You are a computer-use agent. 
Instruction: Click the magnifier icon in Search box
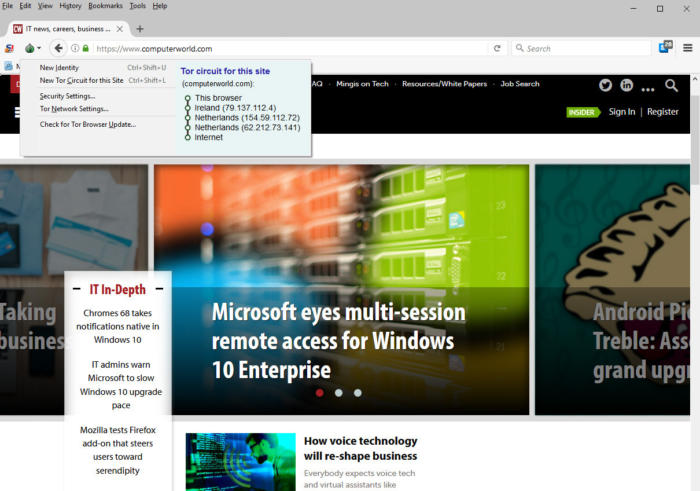pos(519,48)
